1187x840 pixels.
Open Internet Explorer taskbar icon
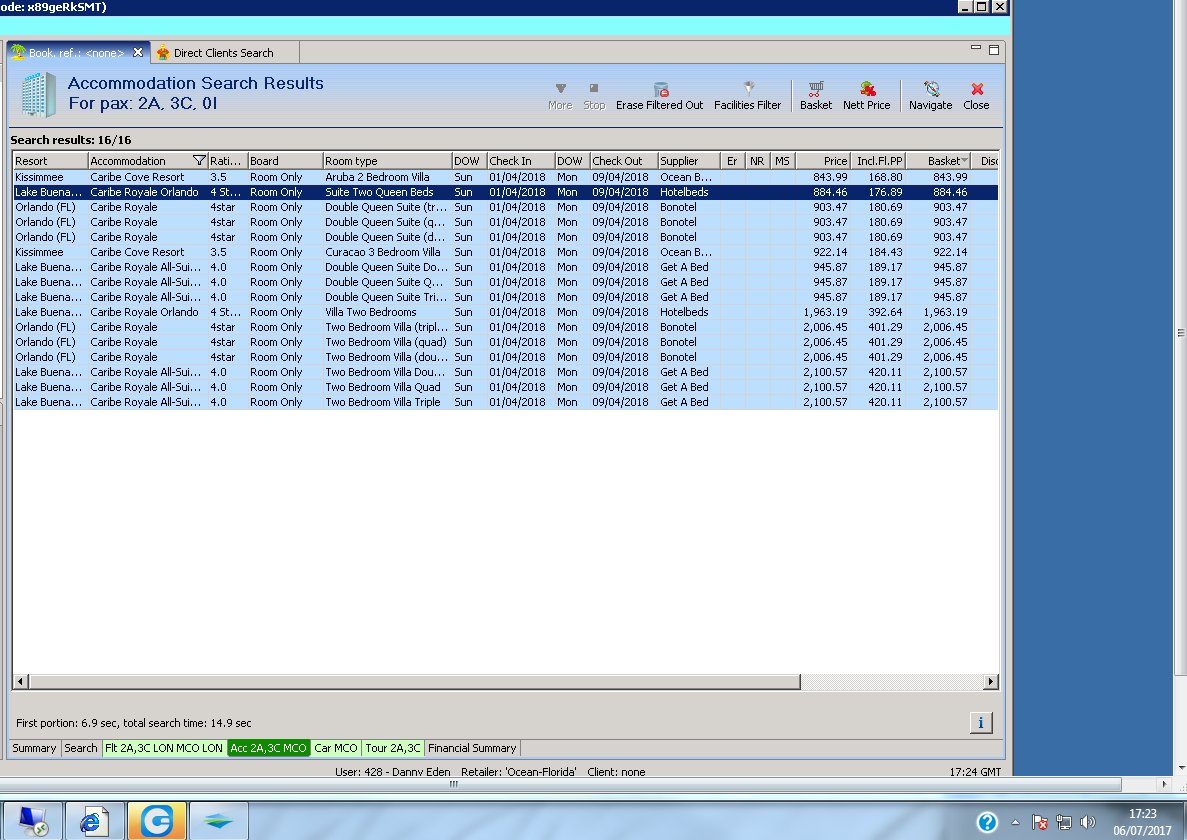click(x=94, y=821)
